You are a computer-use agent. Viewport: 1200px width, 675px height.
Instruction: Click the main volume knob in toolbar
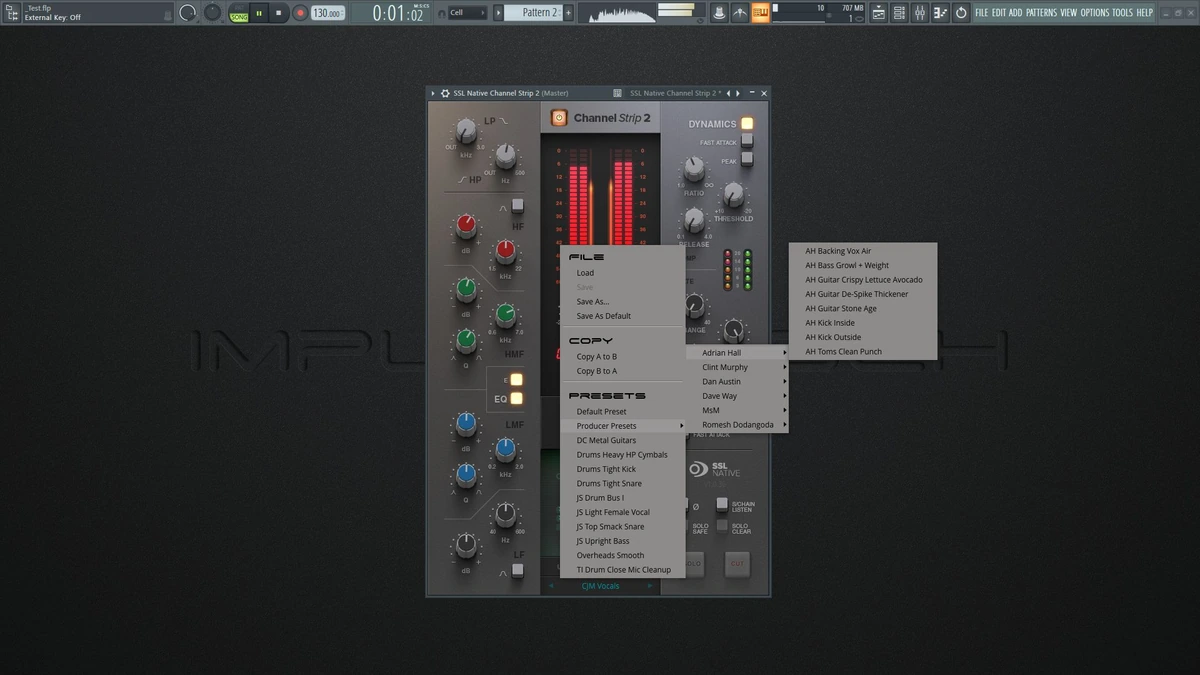pos(188,13)
